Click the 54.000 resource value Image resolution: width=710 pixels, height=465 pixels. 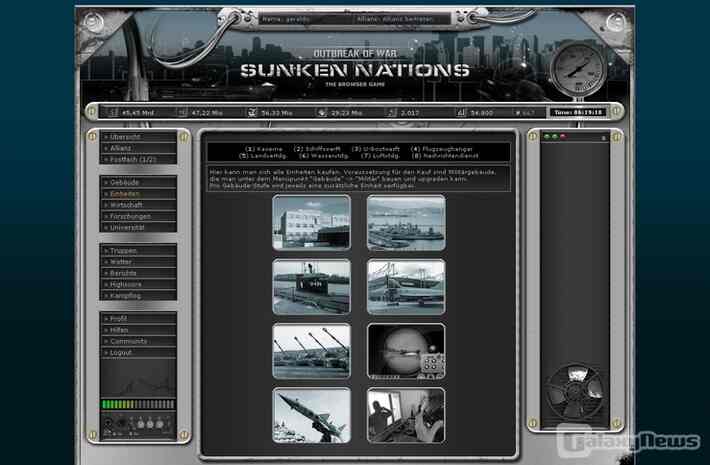482,113
